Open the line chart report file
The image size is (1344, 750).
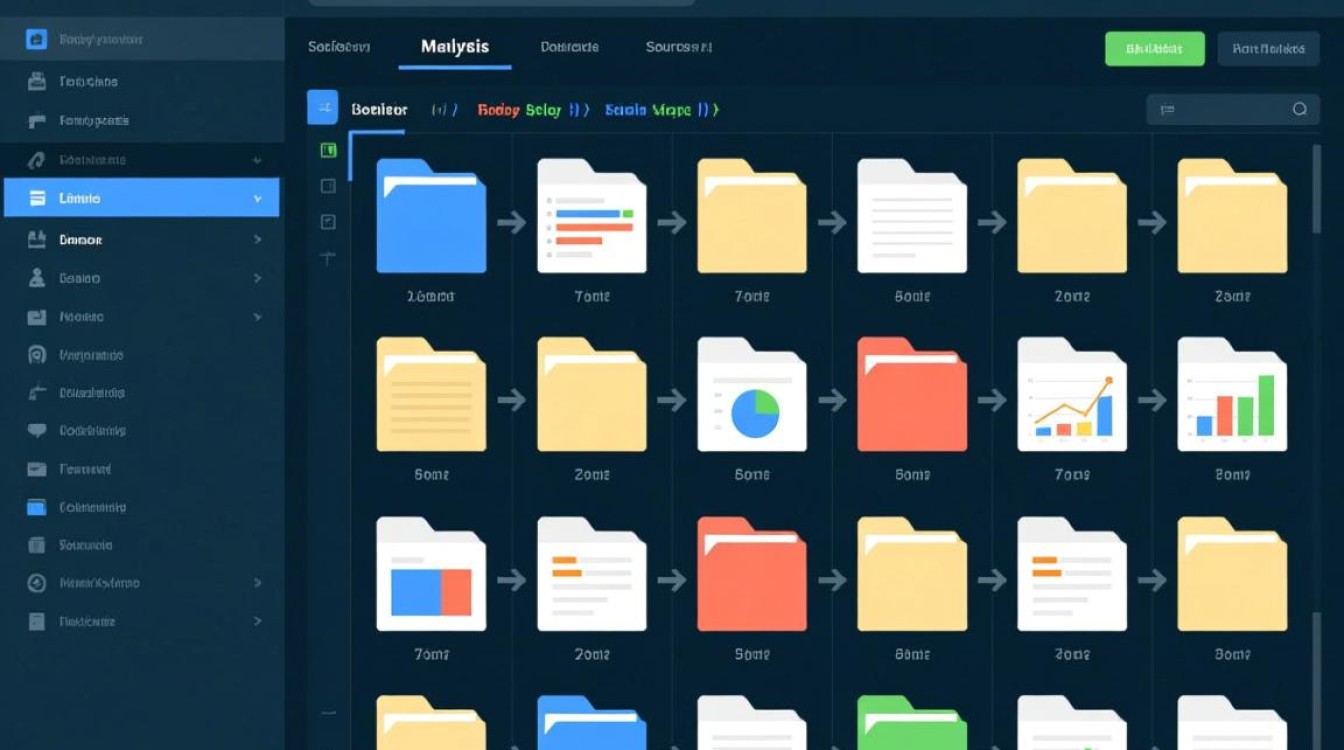(1072, 395)
